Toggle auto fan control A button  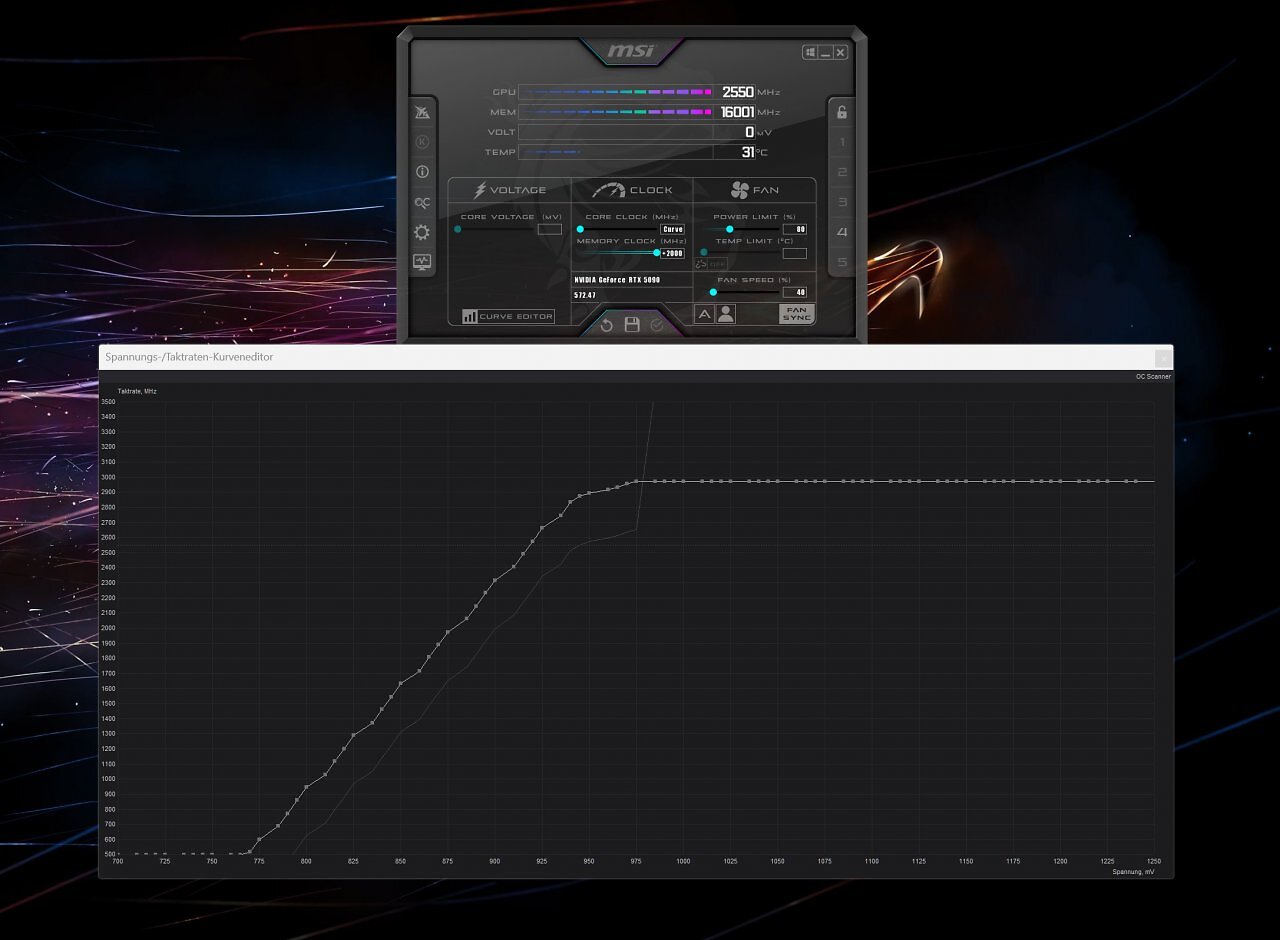pyautogui.click(x=704, y=314)
